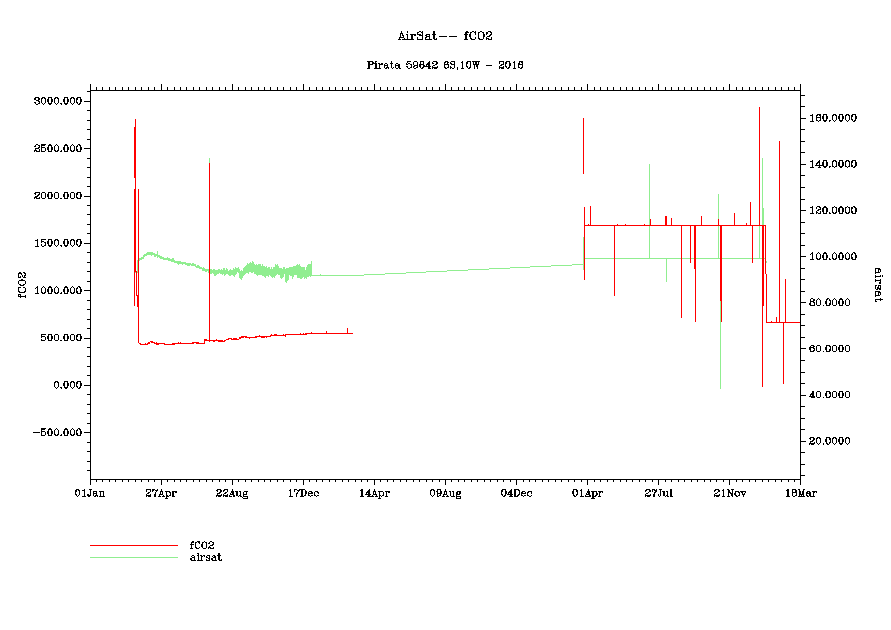Click the 01Jan date tick label
The image size is (891, 630).
[89, 493]
